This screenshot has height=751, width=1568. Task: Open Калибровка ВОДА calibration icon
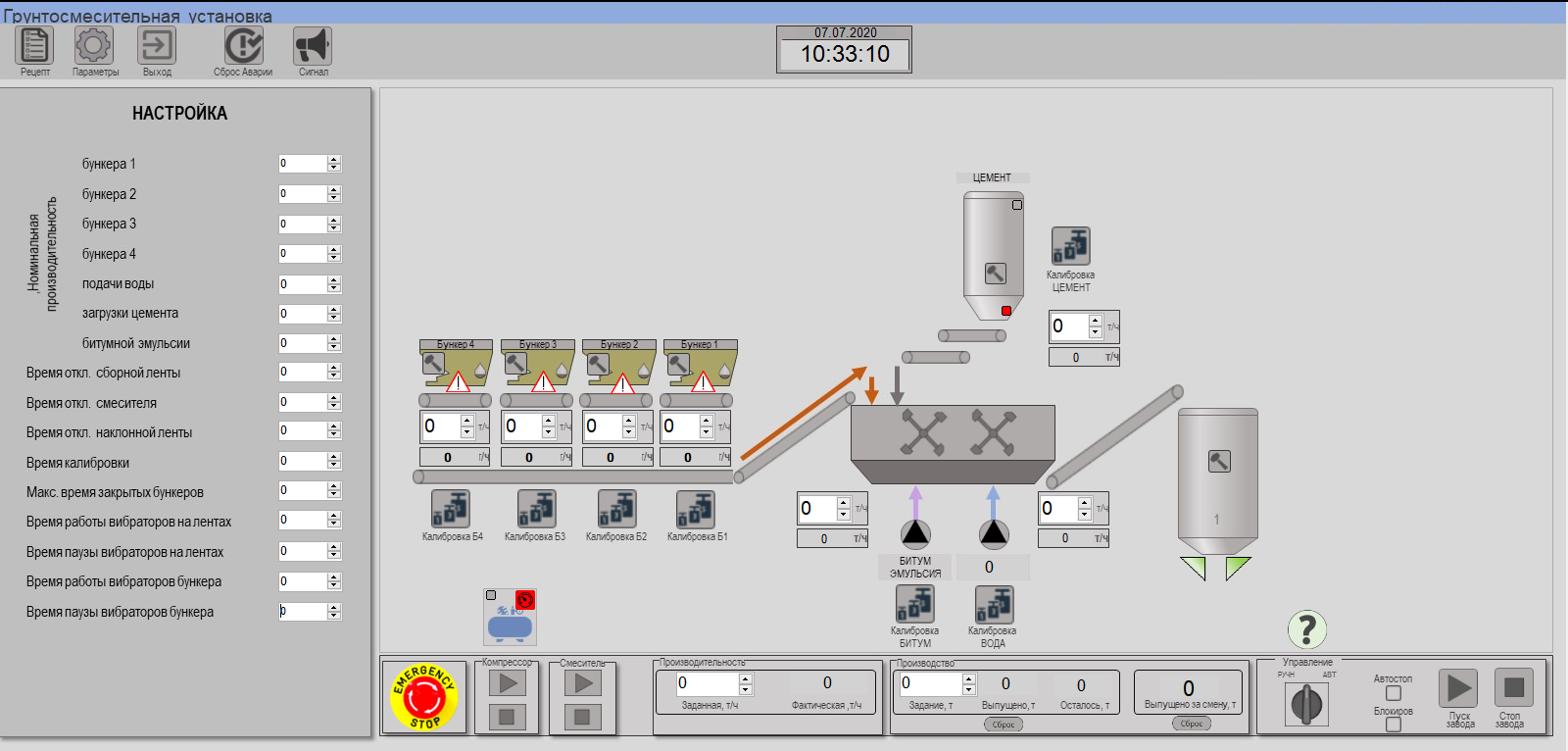[x=993, y=604]
